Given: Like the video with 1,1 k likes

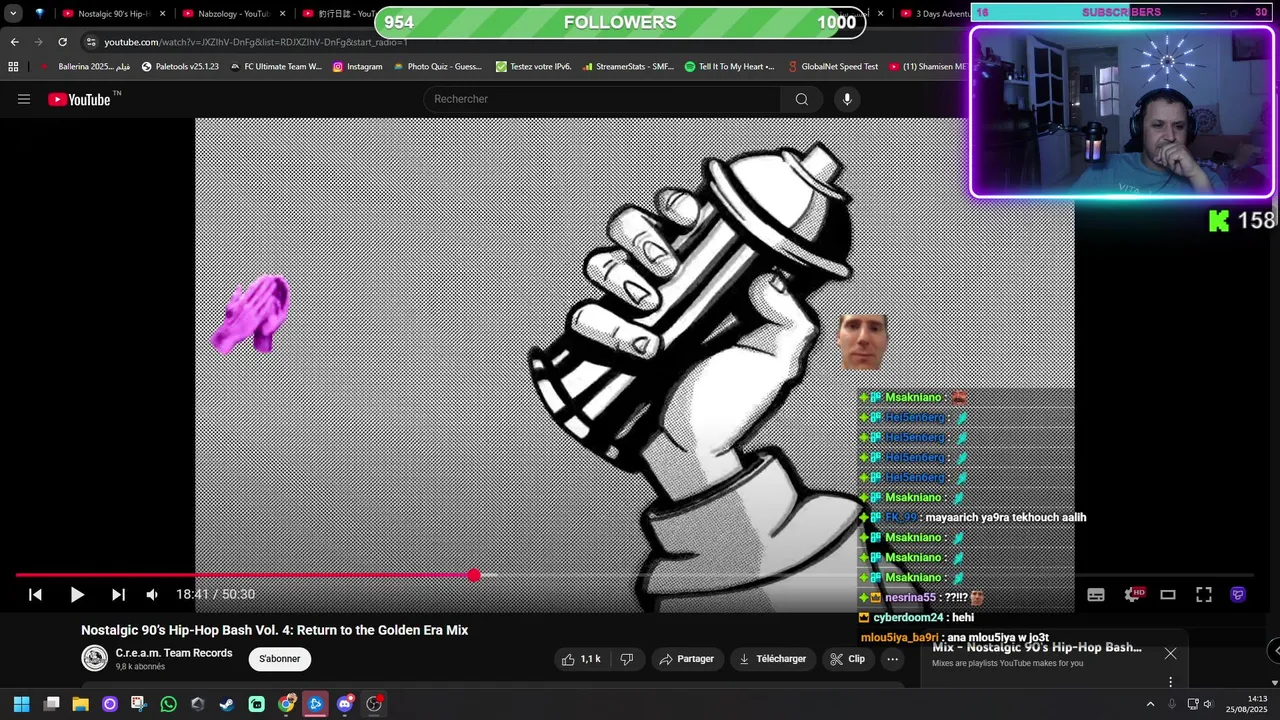Looking at the screenshot, I should [581, 659].
